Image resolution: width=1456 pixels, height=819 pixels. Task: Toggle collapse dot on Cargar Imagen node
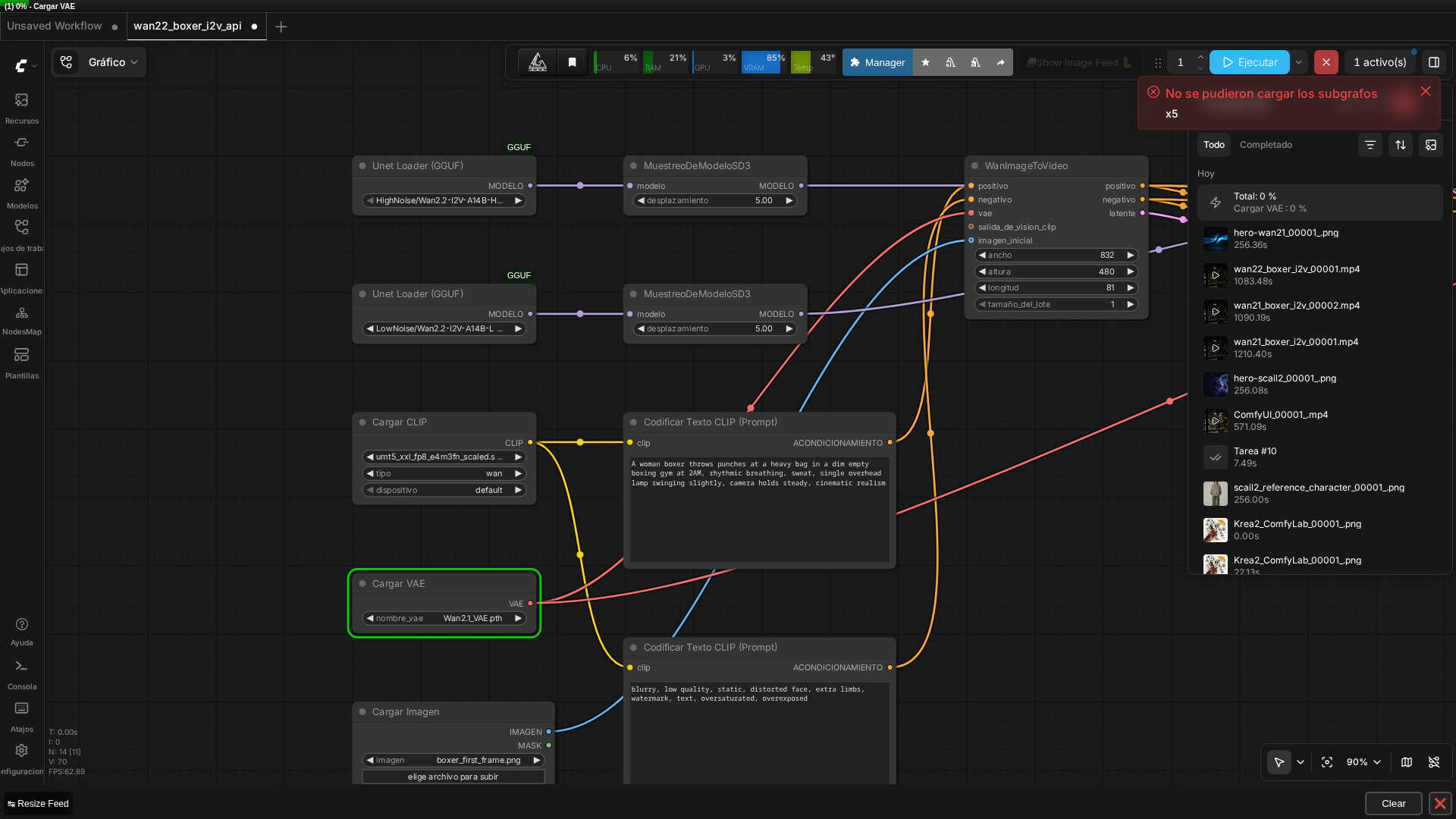click(362, 711)
